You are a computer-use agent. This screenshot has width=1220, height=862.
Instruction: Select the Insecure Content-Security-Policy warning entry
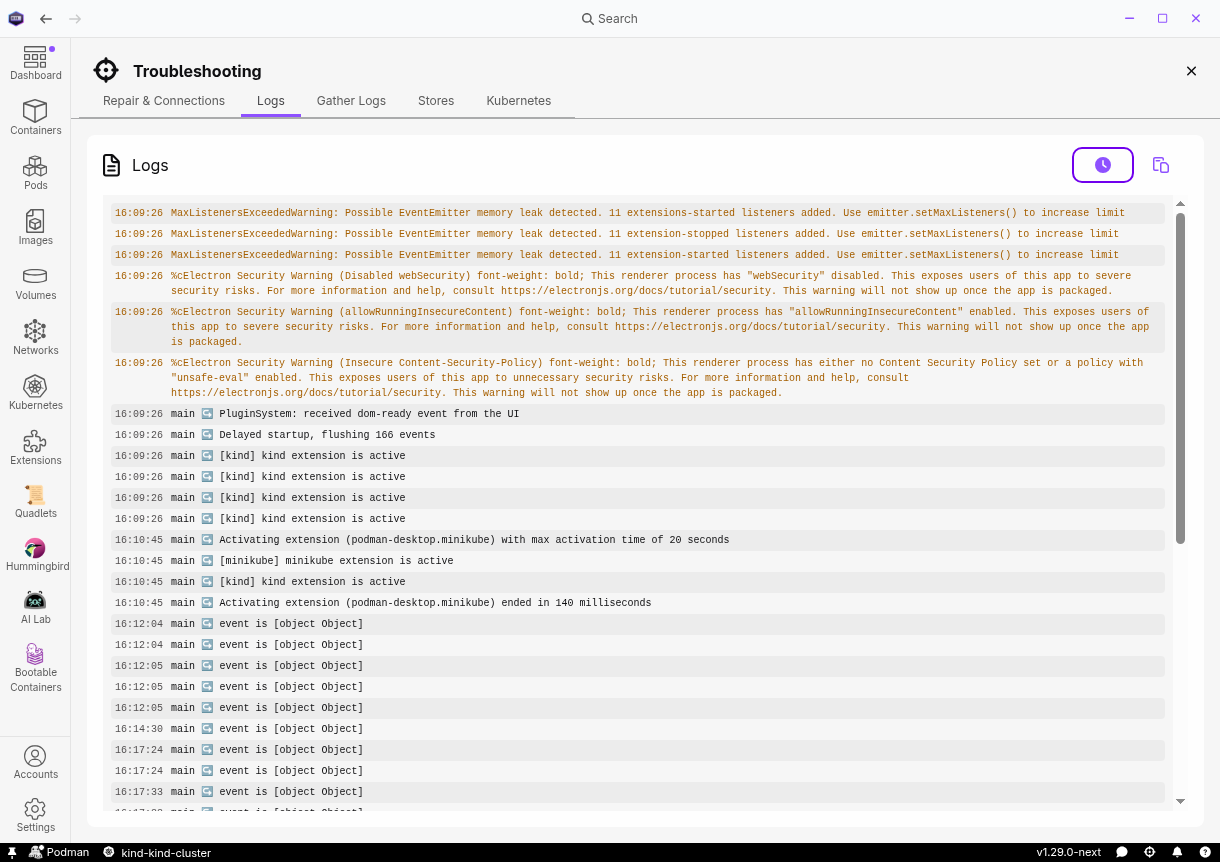coord(638,378)
